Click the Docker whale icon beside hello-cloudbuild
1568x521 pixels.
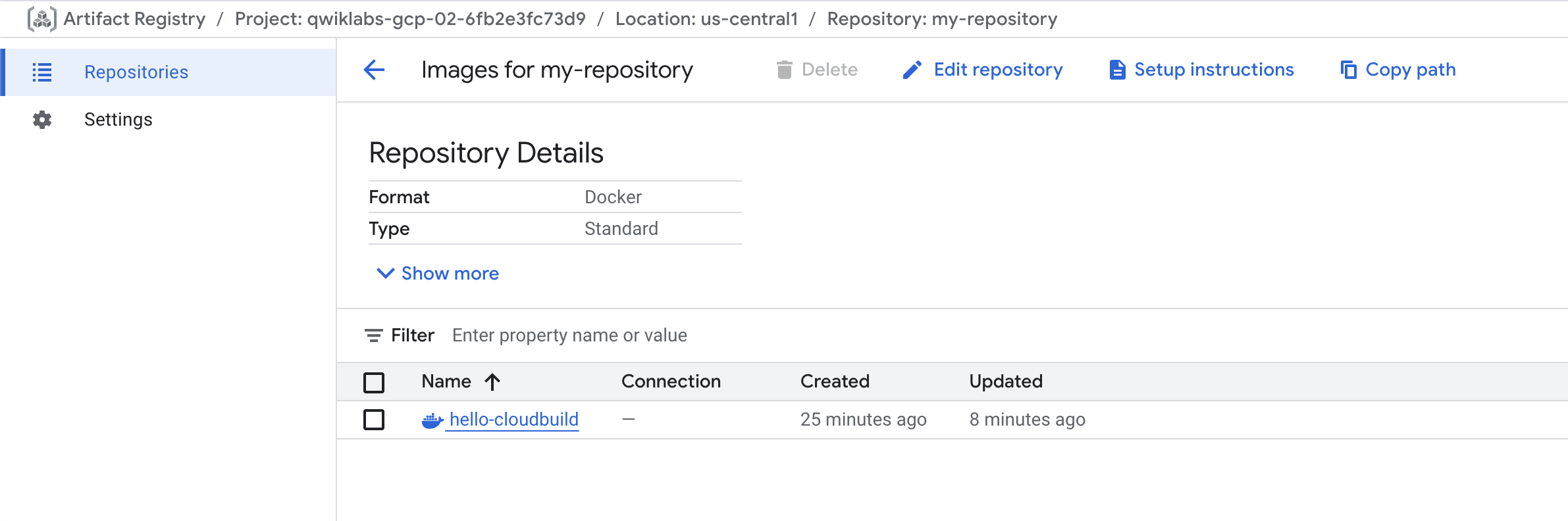pyautogui.click(x=432, y=420)
